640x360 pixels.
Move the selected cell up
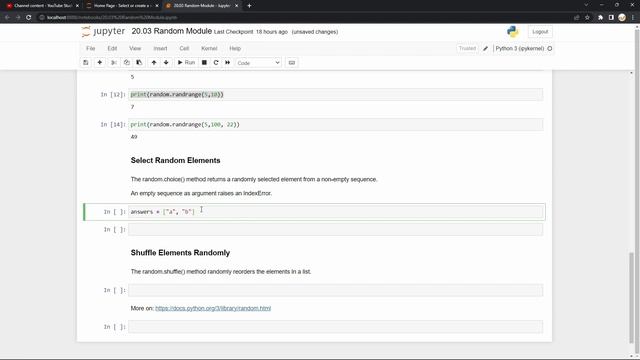coord(154,62)
